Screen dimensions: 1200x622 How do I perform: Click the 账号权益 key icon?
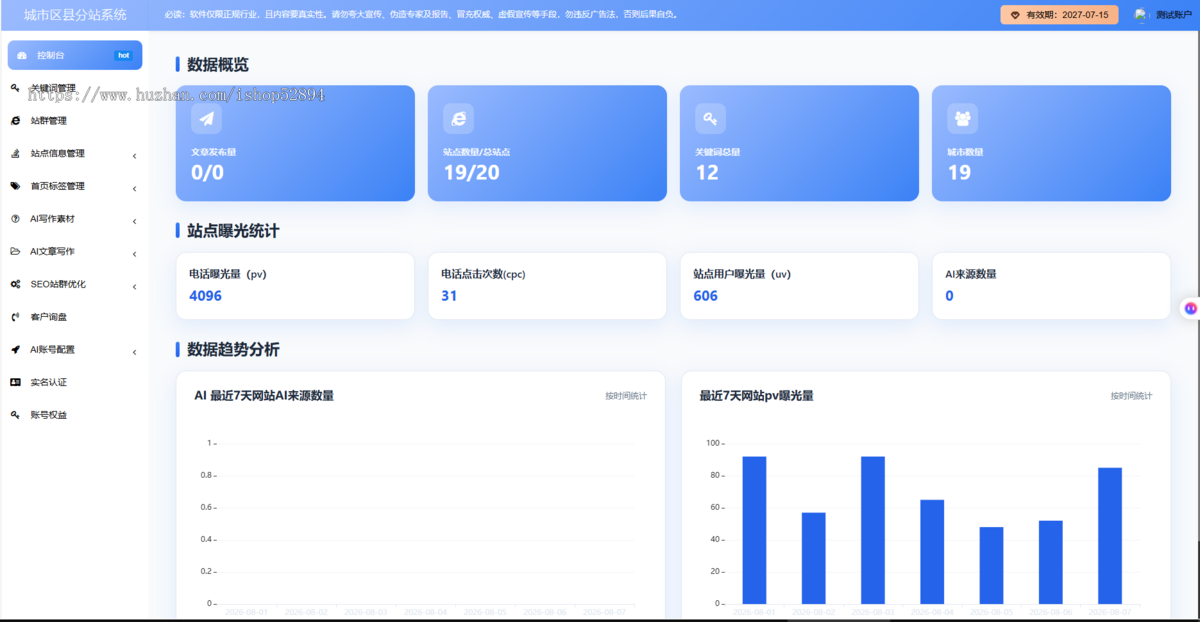coord(15,414)
